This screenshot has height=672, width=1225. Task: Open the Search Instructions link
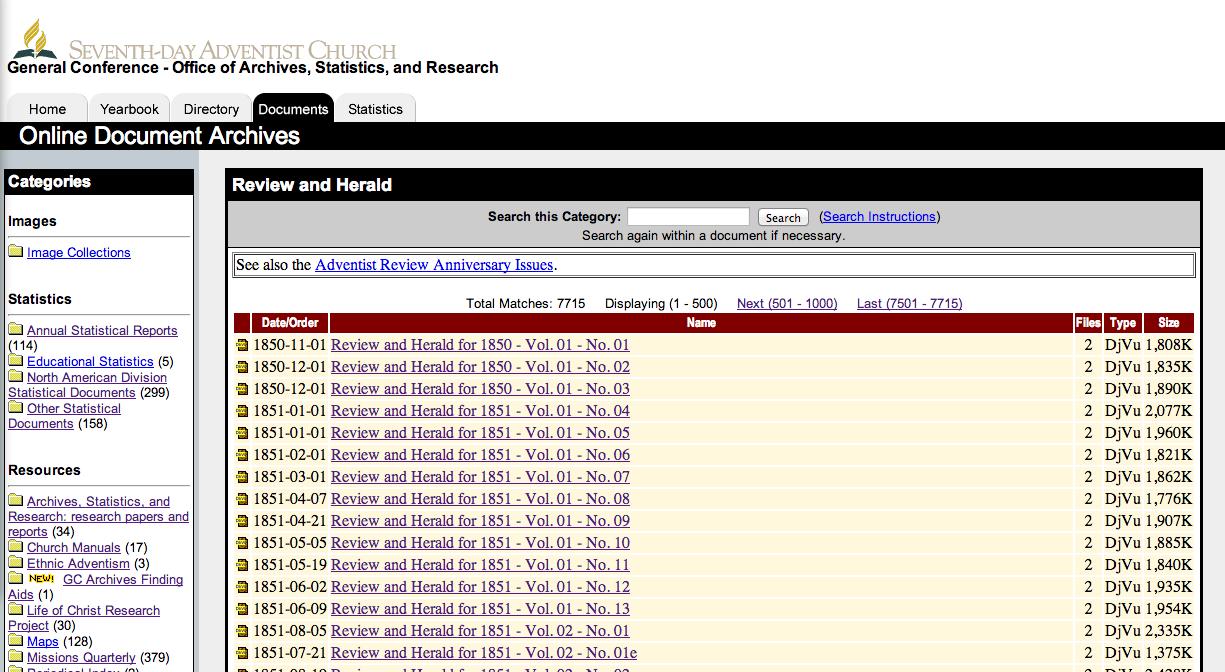pos(879,216)
